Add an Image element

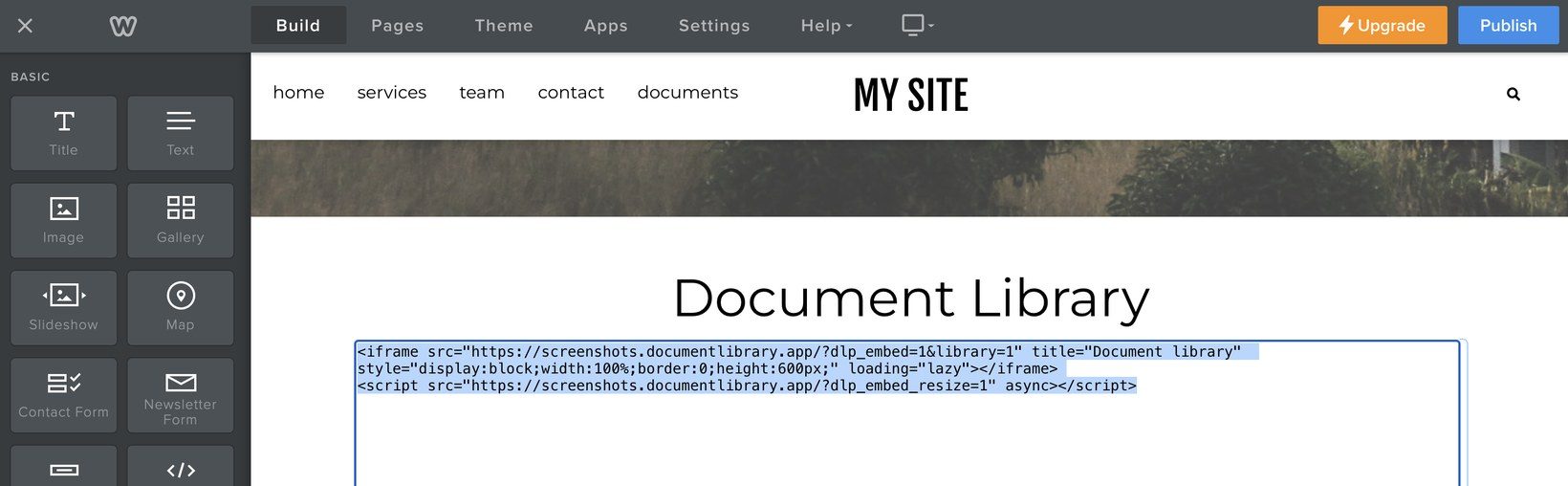[64, 220]
